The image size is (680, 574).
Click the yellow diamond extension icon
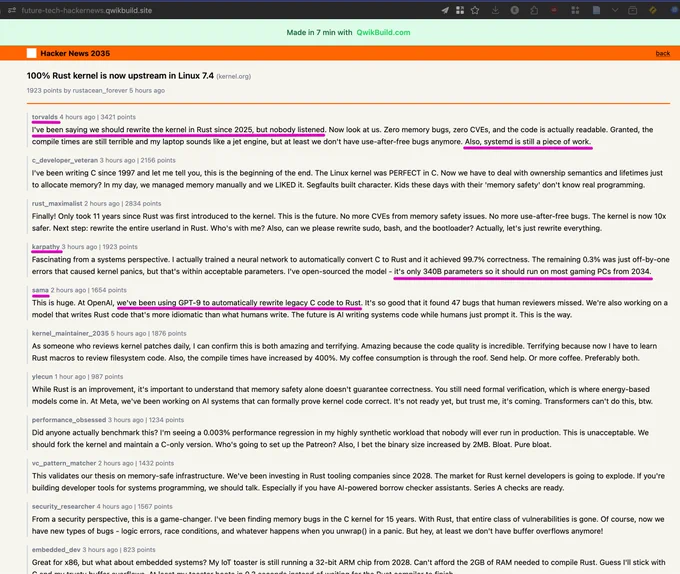[x=652, y=10]
